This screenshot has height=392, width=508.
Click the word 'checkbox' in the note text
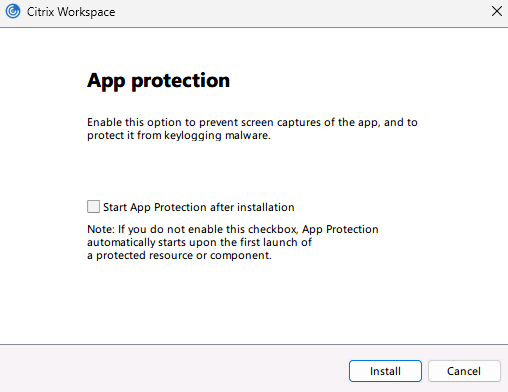273,229
